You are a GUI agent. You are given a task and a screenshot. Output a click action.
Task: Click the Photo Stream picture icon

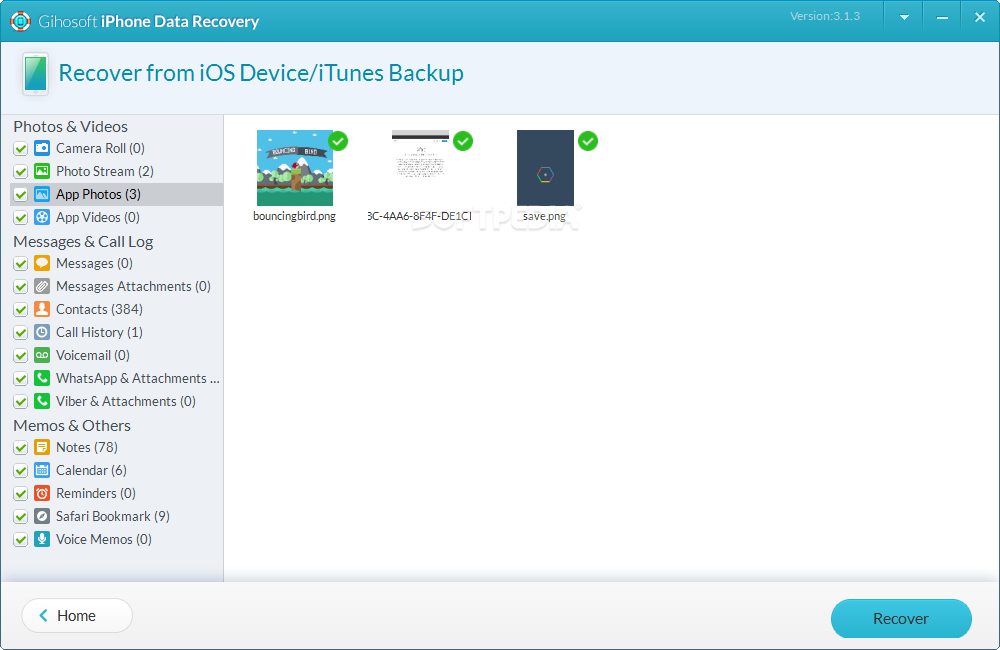42,171
